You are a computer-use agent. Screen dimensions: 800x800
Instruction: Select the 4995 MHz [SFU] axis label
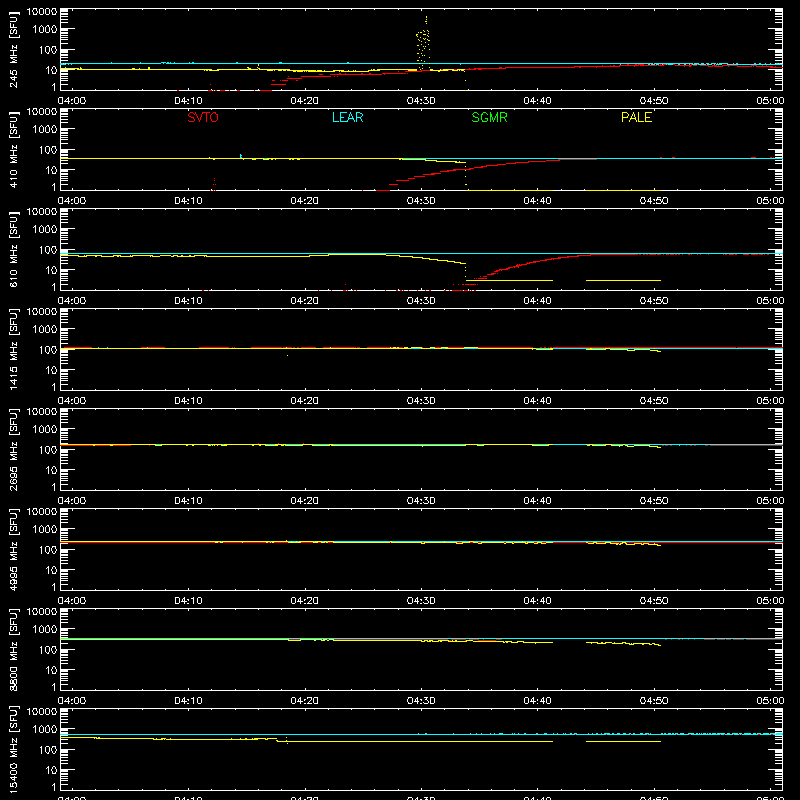tap(14, 549)
